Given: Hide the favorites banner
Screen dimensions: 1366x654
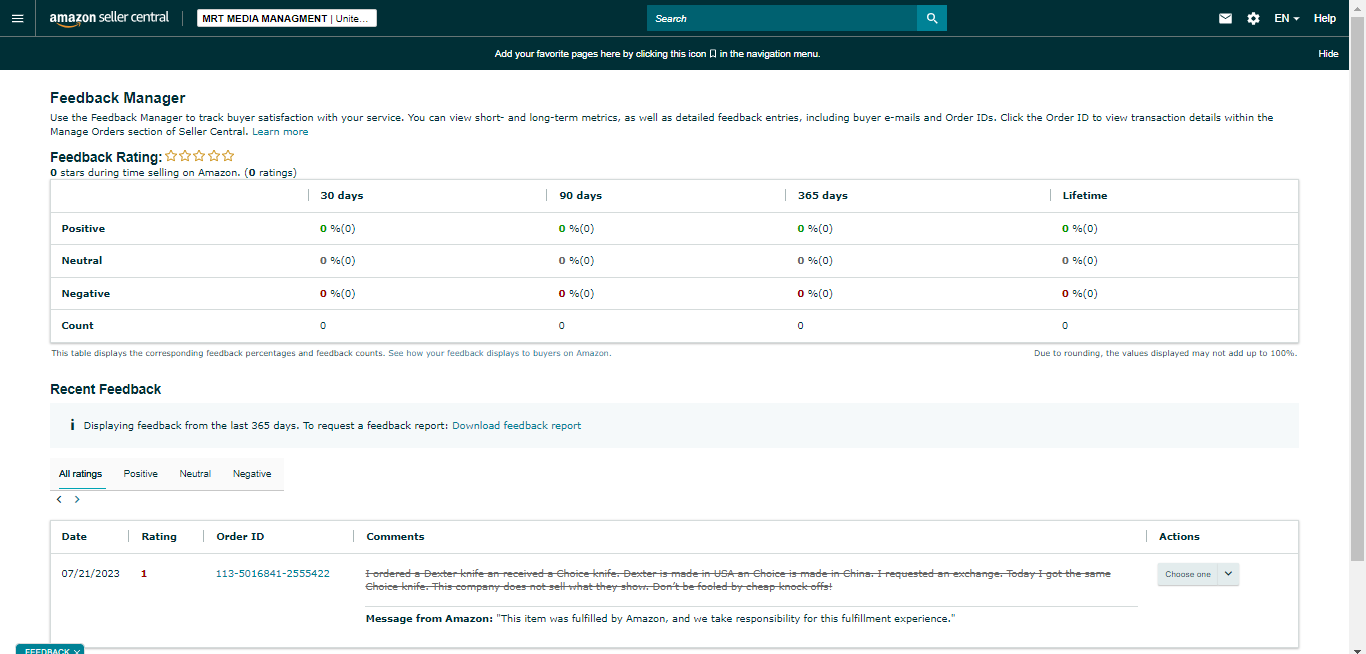Looking at the screenshot, I should coord(1328,54).
